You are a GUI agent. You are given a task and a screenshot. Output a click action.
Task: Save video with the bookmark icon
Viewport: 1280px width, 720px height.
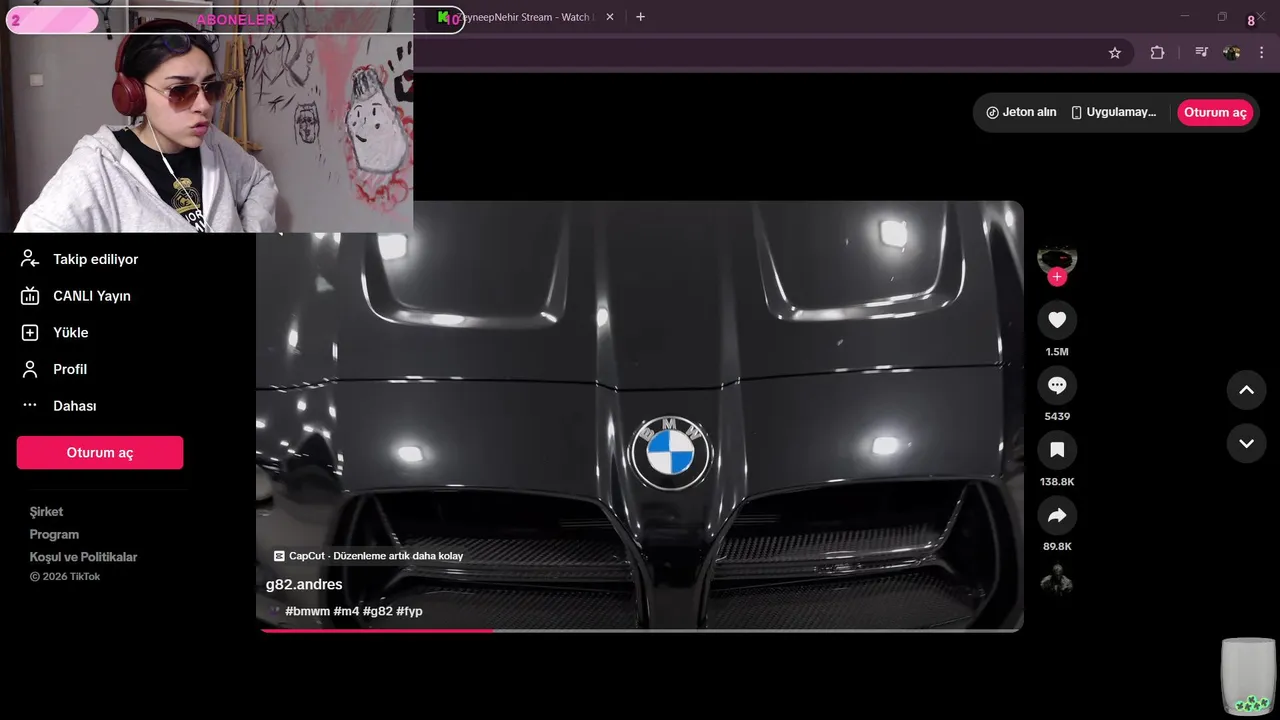1057,450
